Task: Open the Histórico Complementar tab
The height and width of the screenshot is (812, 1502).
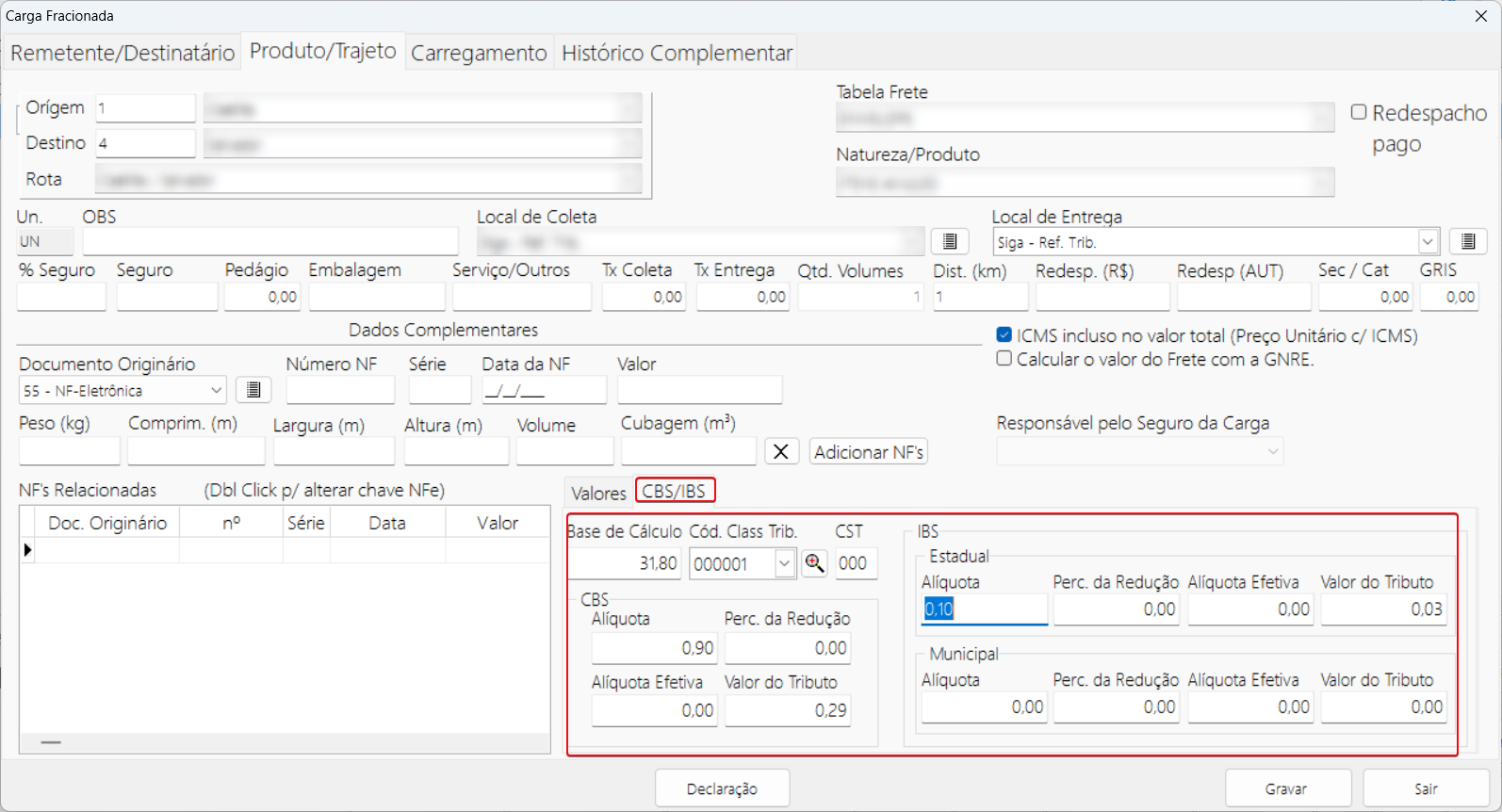Action: point(677,53)
